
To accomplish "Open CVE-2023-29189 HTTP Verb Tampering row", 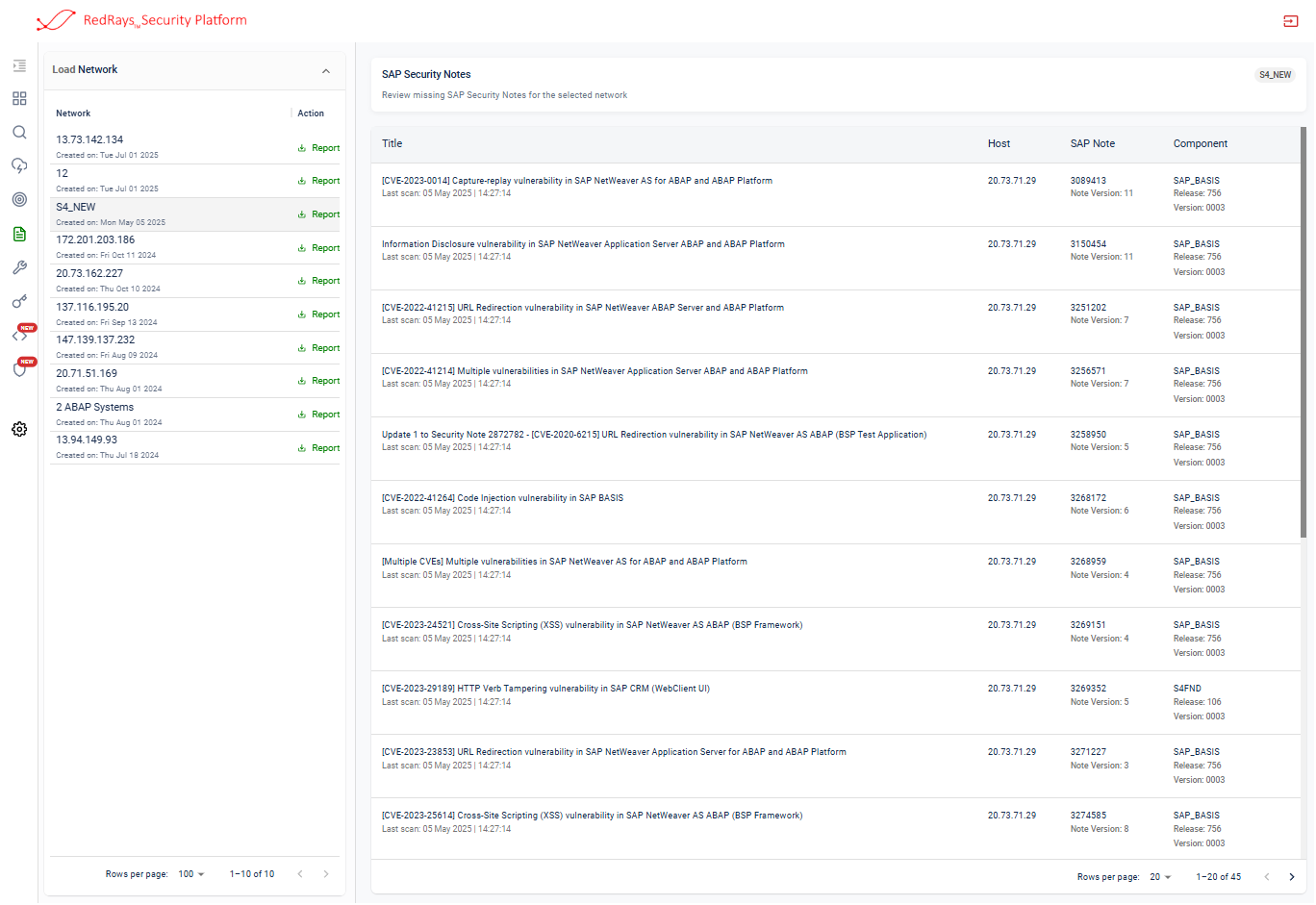I will point(835,702).
